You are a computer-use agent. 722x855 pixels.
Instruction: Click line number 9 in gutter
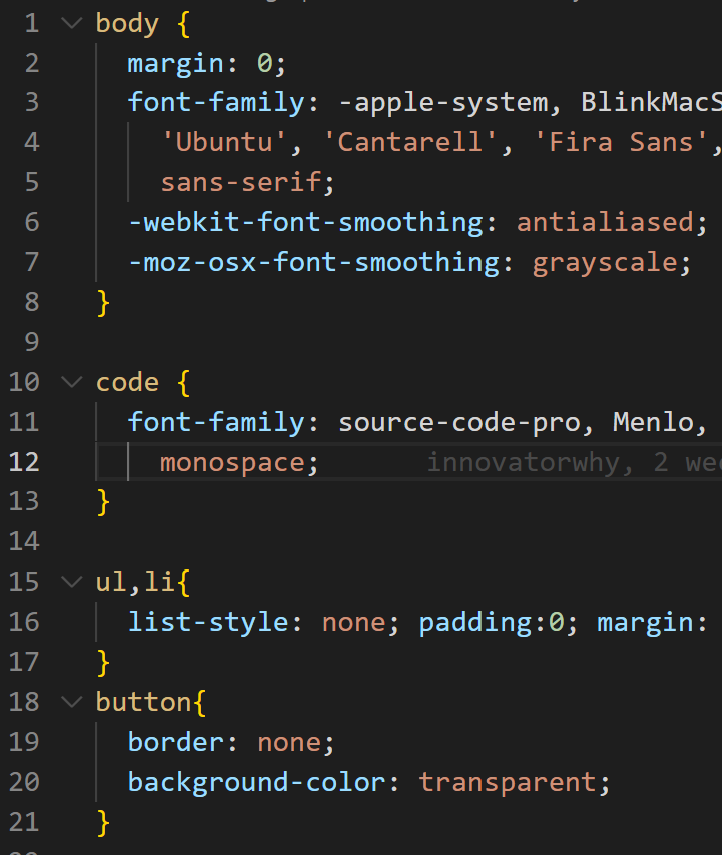[x=32, y=342]
